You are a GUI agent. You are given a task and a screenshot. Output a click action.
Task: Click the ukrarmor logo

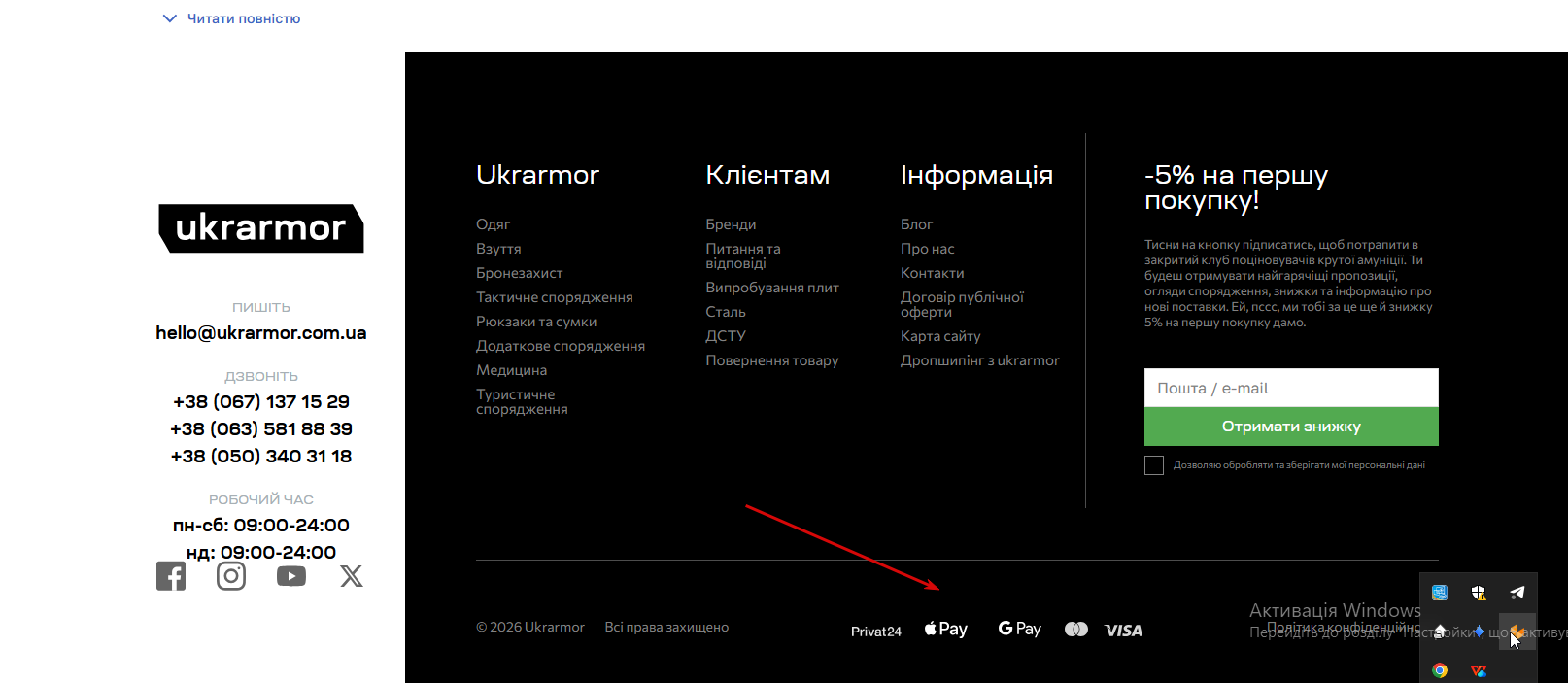tap(261, 228)
